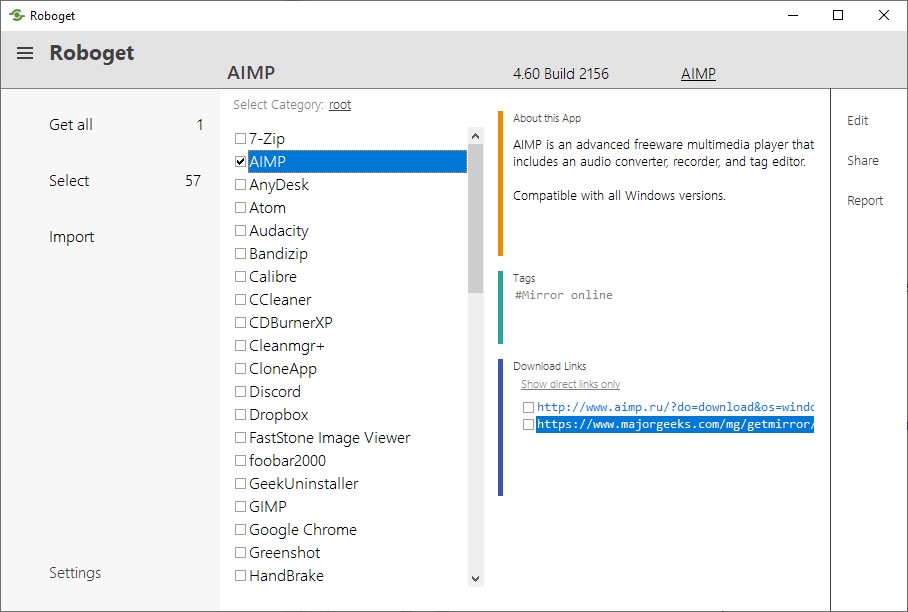908x612 pixels.
Task: Open the hamburger menu
Action: (x=25, y=53)
